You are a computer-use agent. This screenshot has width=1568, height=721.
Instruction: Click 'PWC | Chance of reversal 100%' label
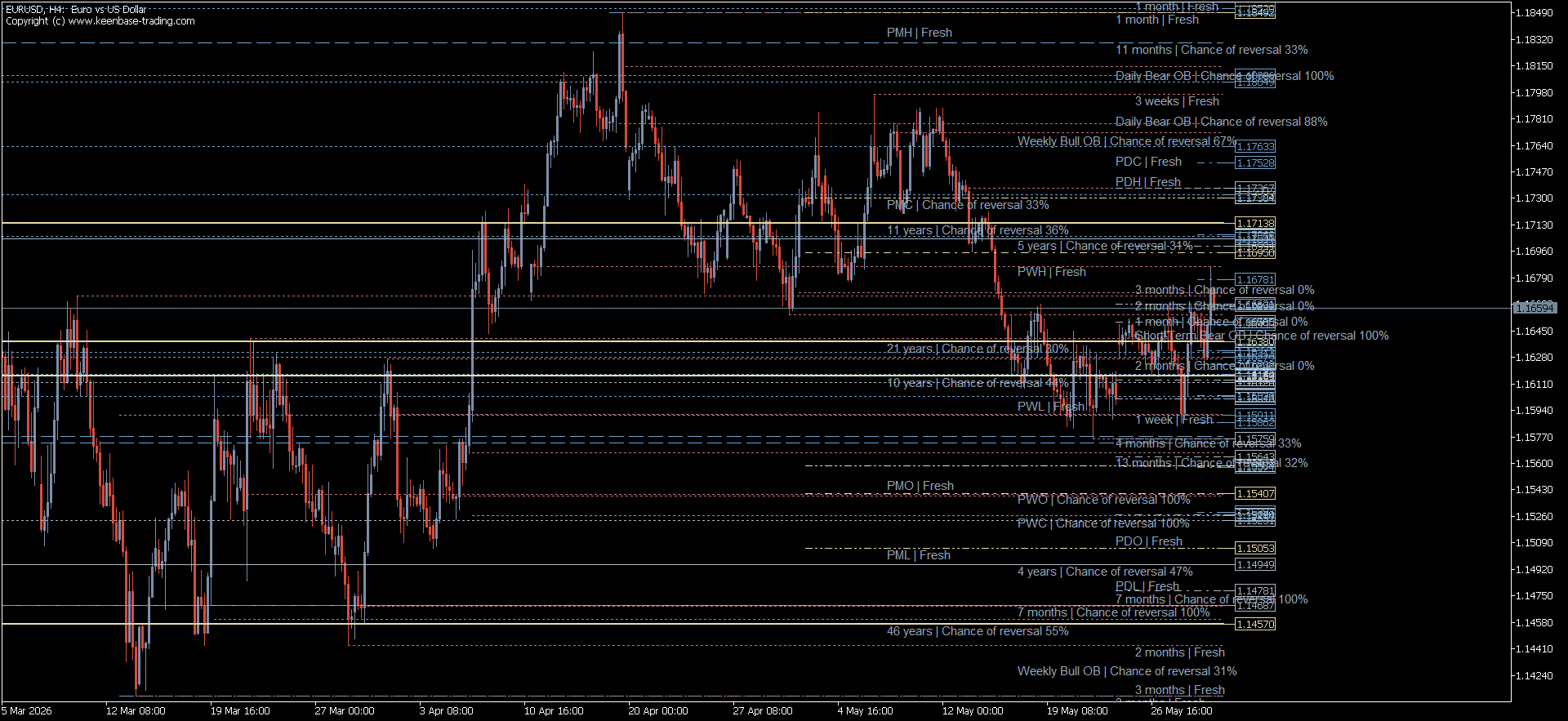point(1103,523)
